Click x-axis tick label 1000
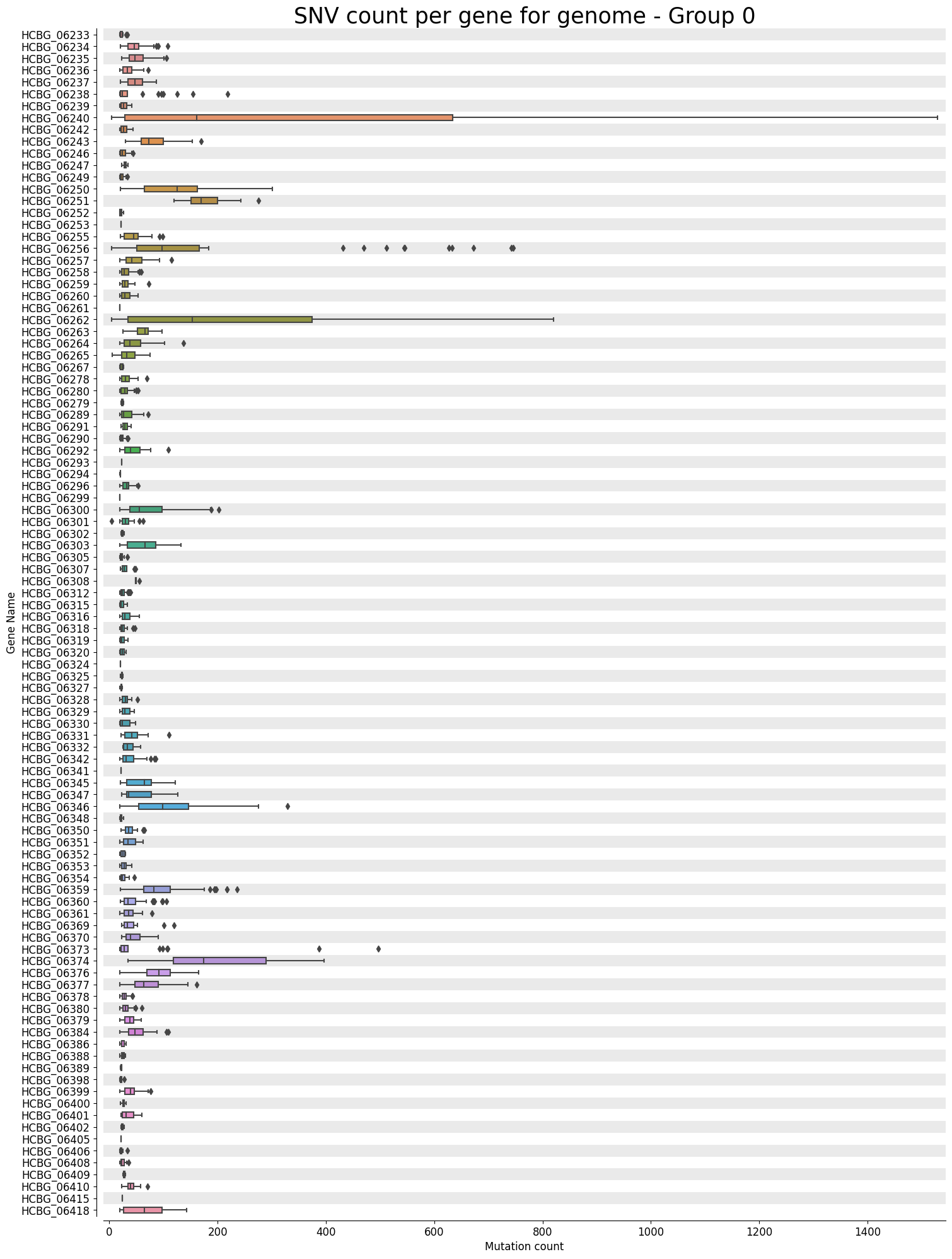 pos(651,1231)
